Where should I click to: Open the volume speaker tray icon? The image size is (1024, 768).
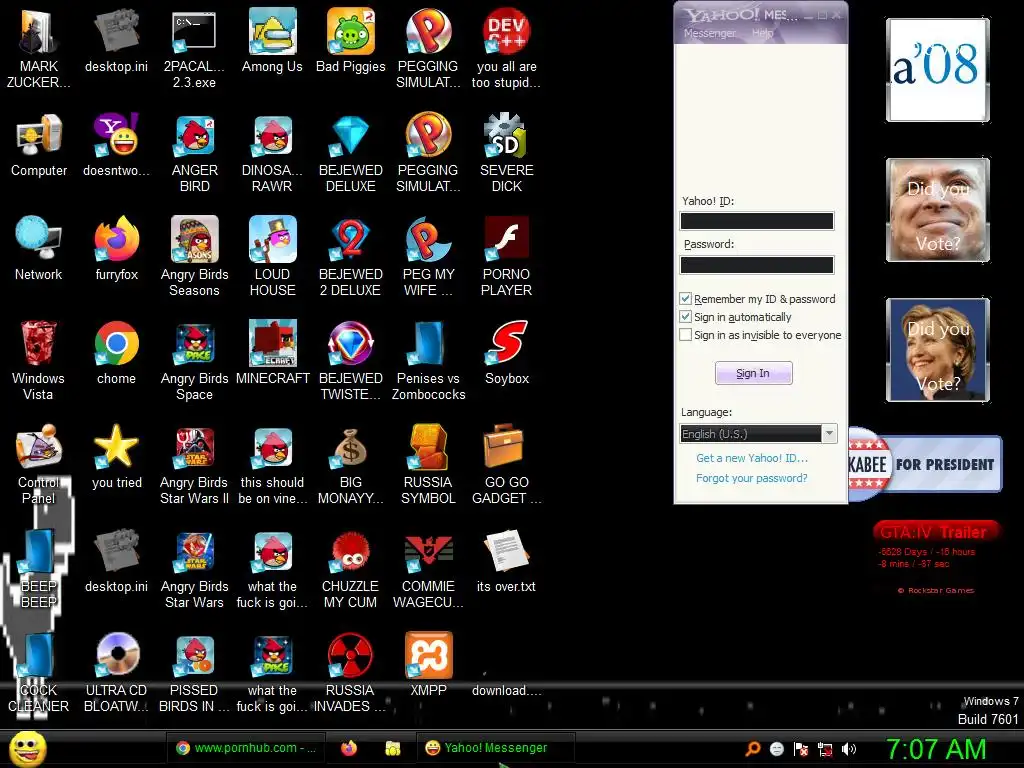(849, 749)
